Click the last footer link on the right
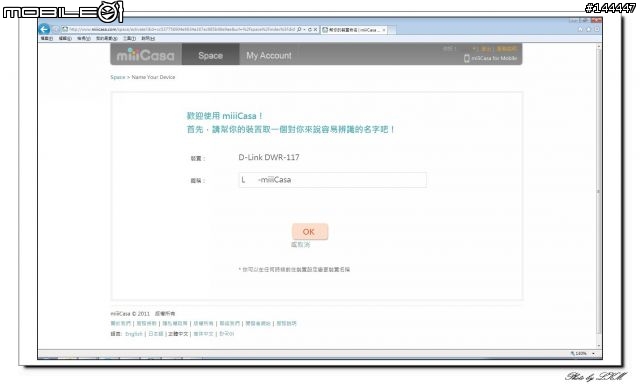640x388 pixels. point(287,323)
